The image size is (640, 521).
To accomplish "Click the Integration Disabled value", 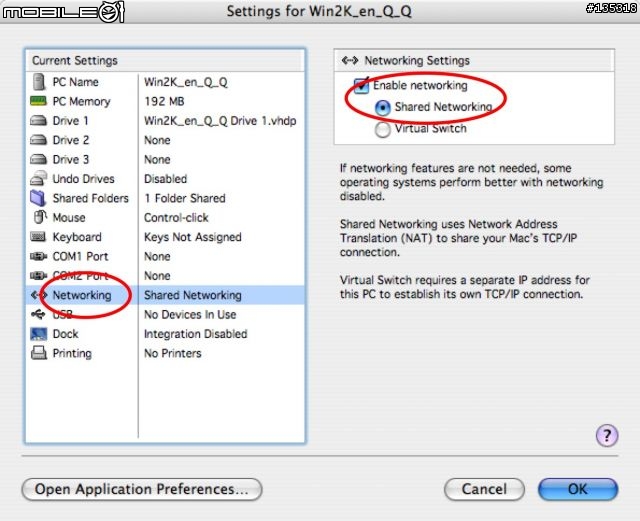I will [x=196, y=334].
